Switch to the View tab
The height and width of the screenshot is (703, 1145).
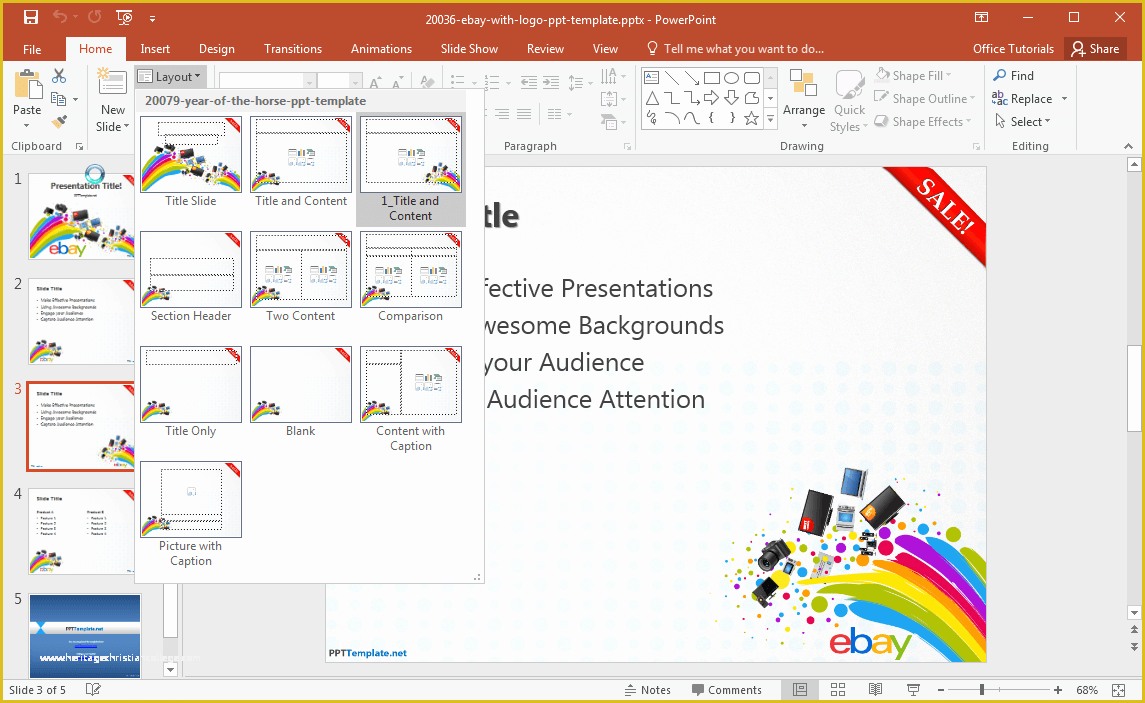click(605, 49)
